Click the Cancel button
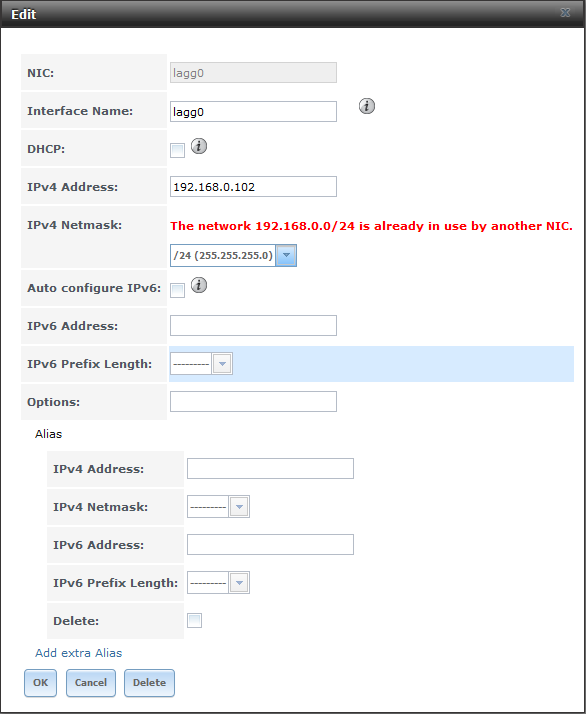The width and height of the screenshot is (586, 714). 91,683
